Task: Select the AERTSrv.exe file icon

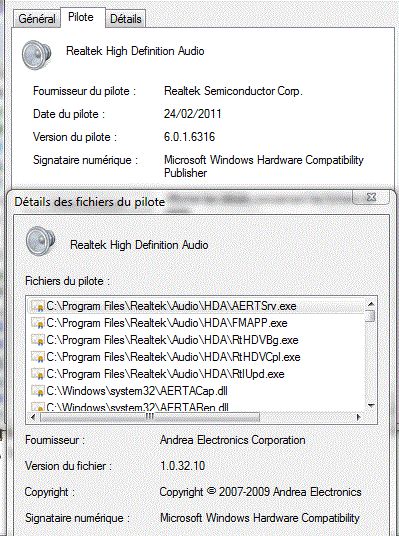Action: [x=38, y=306]
